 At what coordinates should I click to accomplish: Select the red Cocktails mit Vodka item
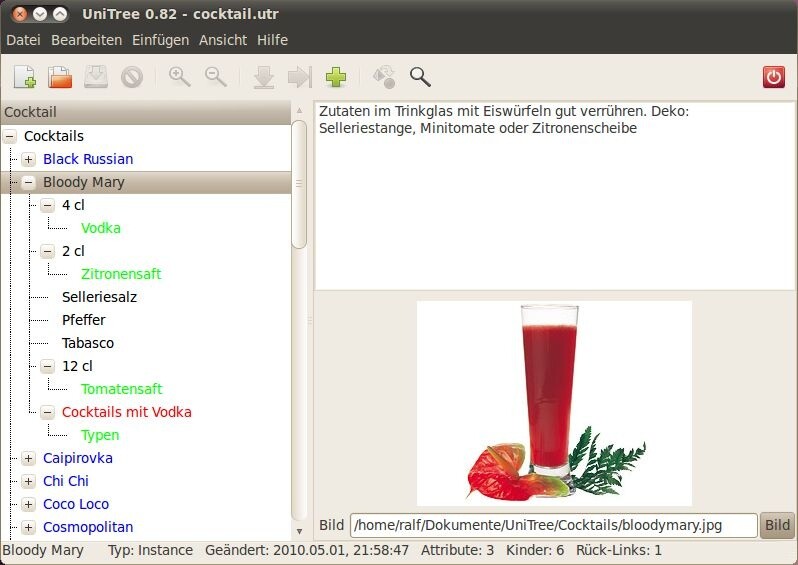(x=127, y=412)
